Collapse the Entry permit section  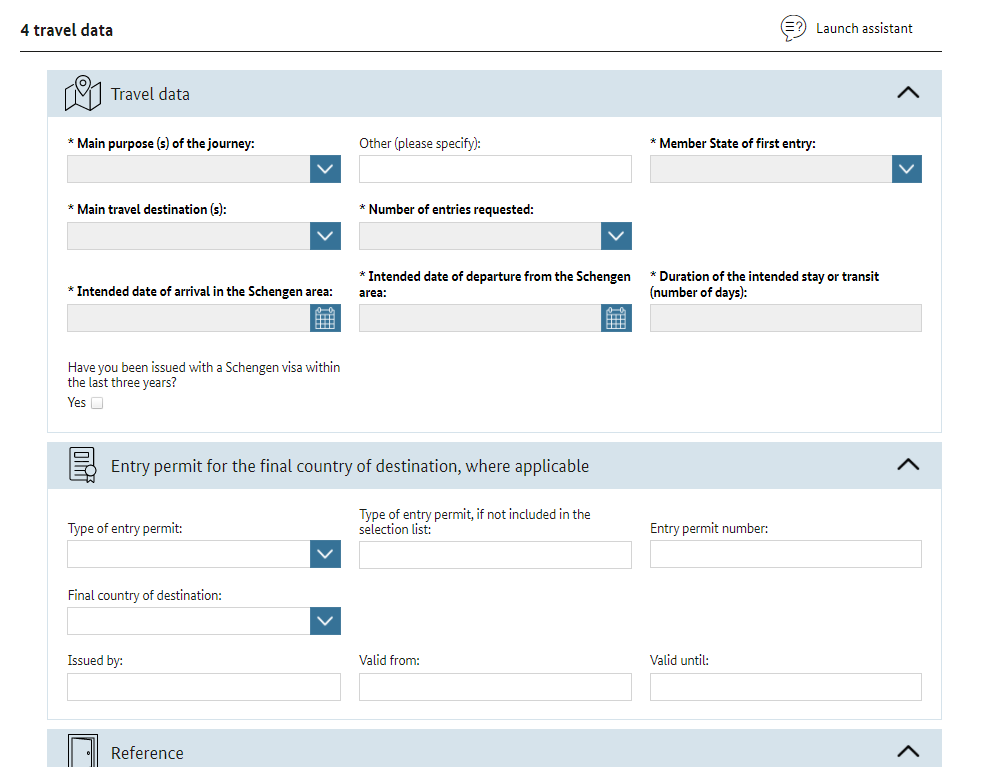coord(908,465)
